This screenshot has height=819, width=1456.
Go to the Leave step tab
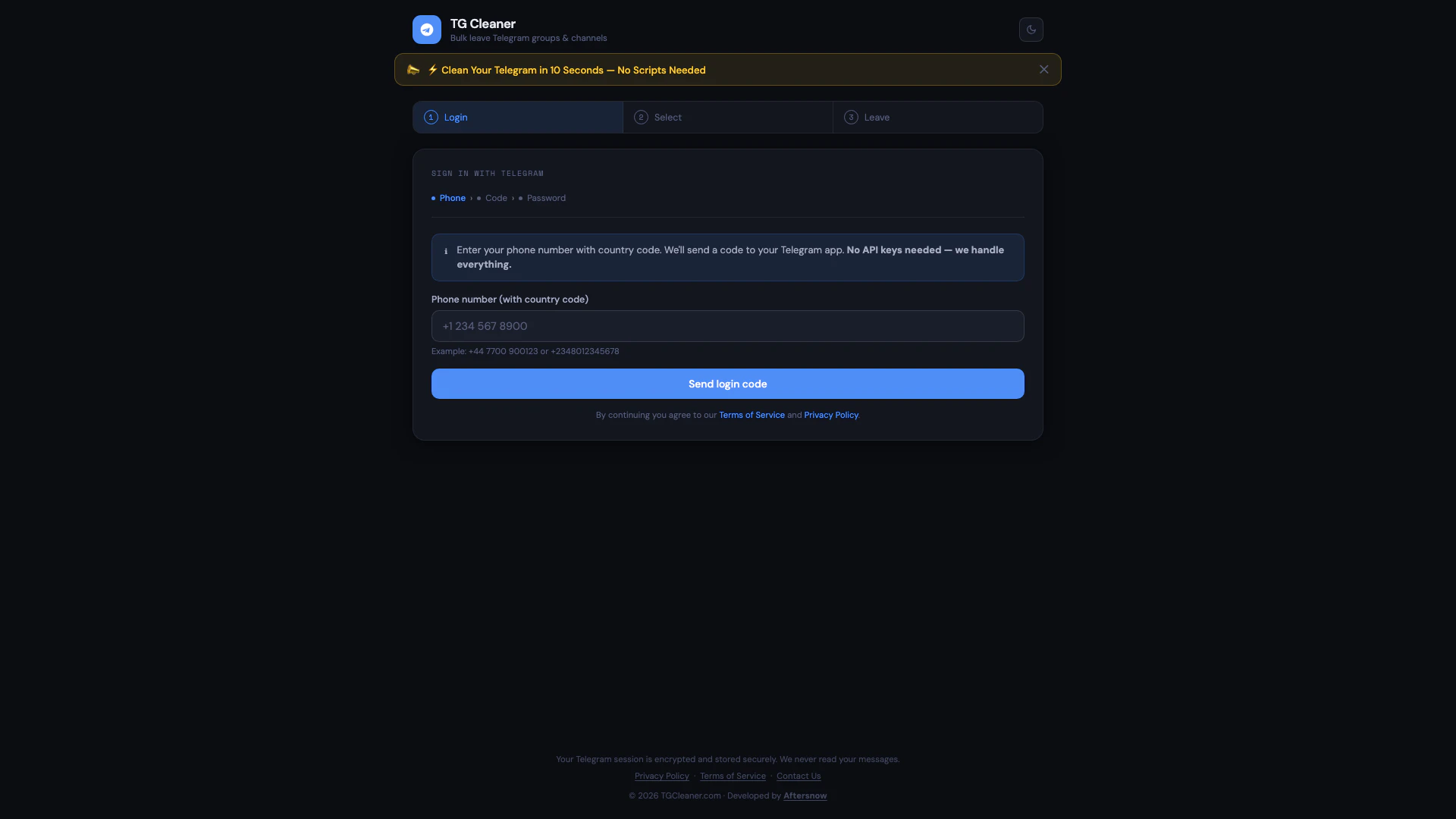tap(938, 118)
